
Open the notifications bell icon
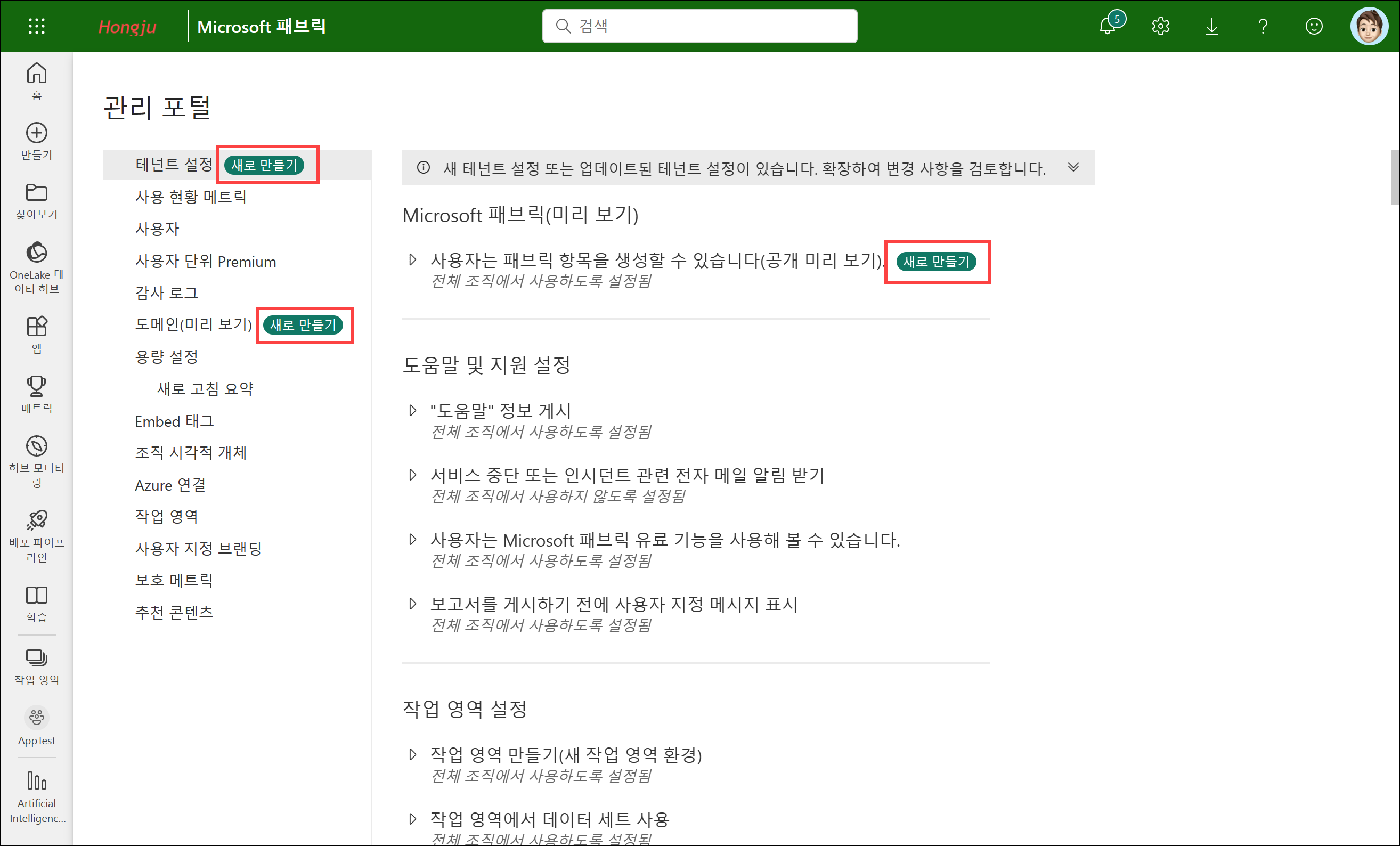tap(1109, 26)
